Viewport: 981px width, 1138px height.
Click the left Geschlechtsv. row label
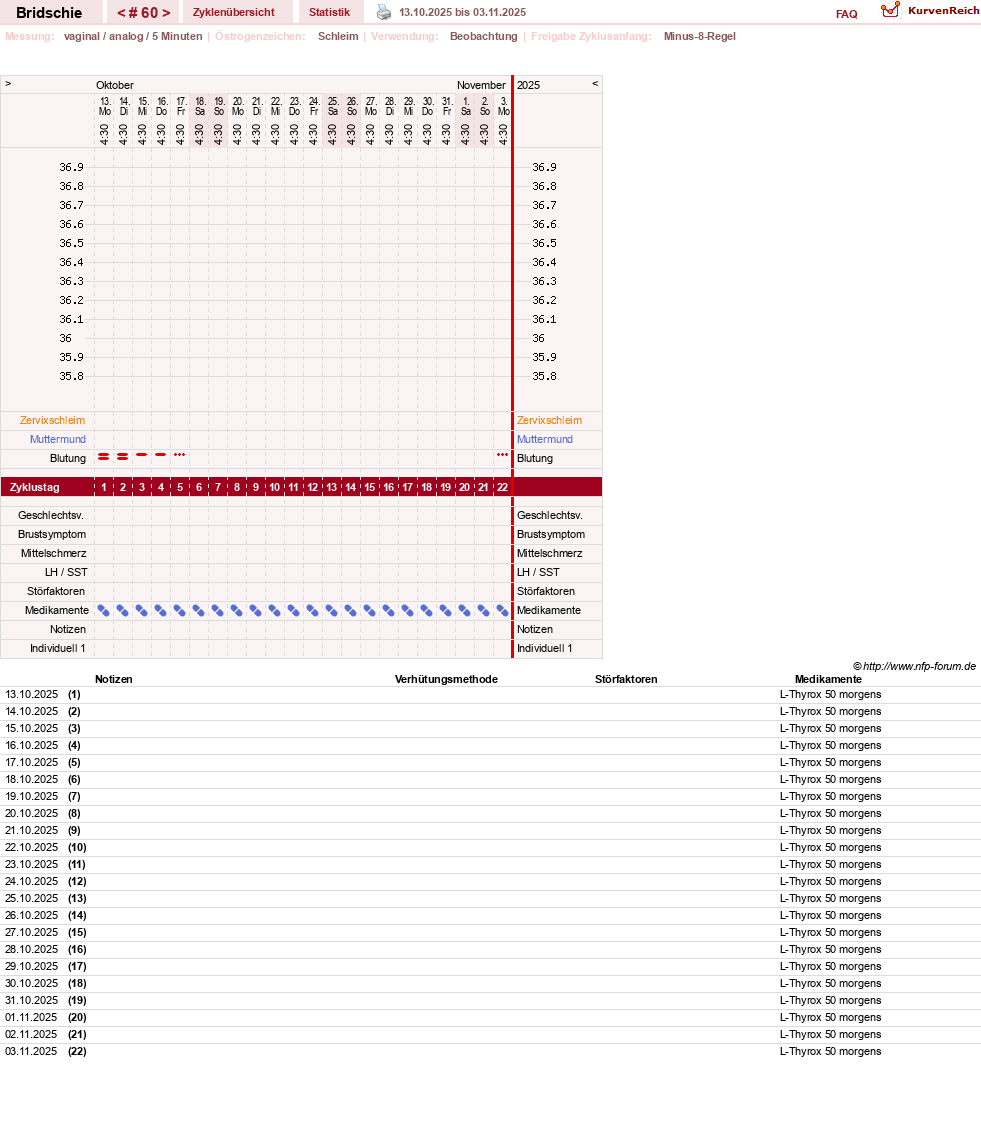coord(51,515)
